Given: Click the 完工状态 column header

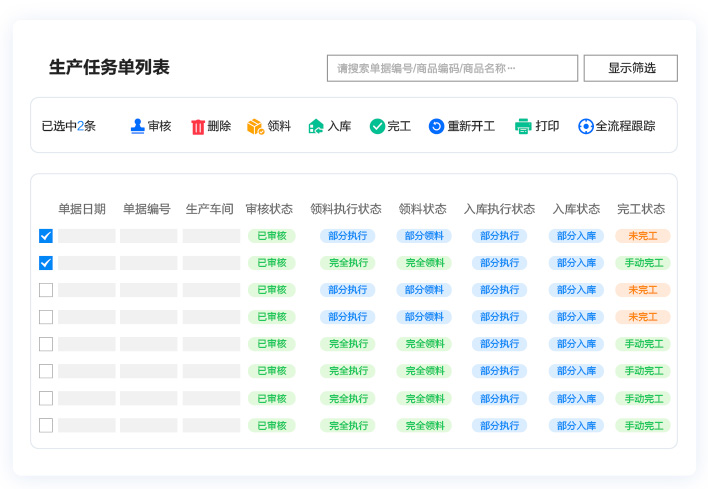Looking at the screenshot, I should (x=641, y=209).
